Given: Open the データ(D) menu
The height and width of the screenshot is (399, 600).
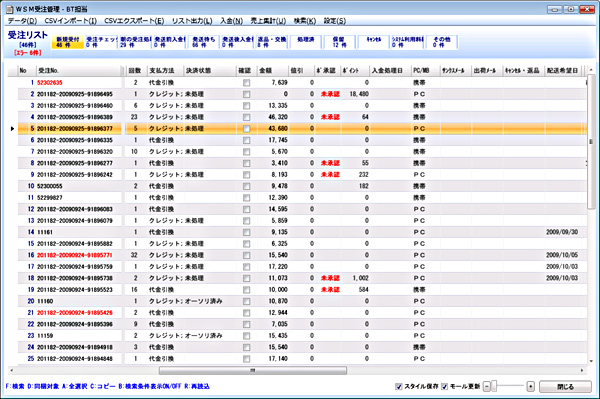Looking at the screenshot, I should [23, 21].
